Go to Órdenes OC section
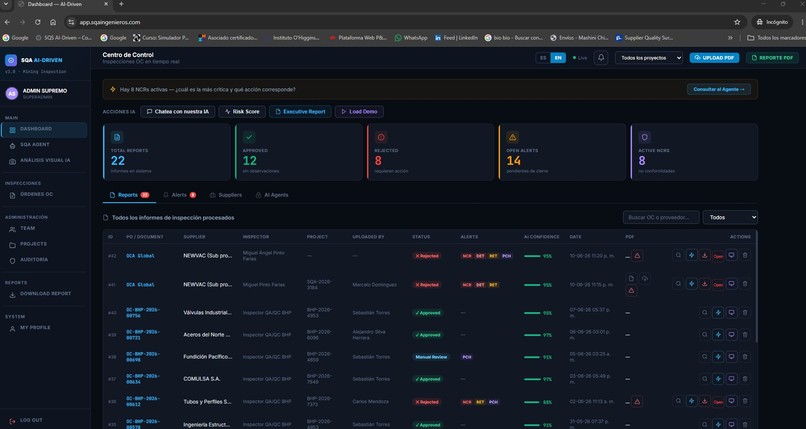The width and height of the screenshot is (806, 429). coord(44,195)
